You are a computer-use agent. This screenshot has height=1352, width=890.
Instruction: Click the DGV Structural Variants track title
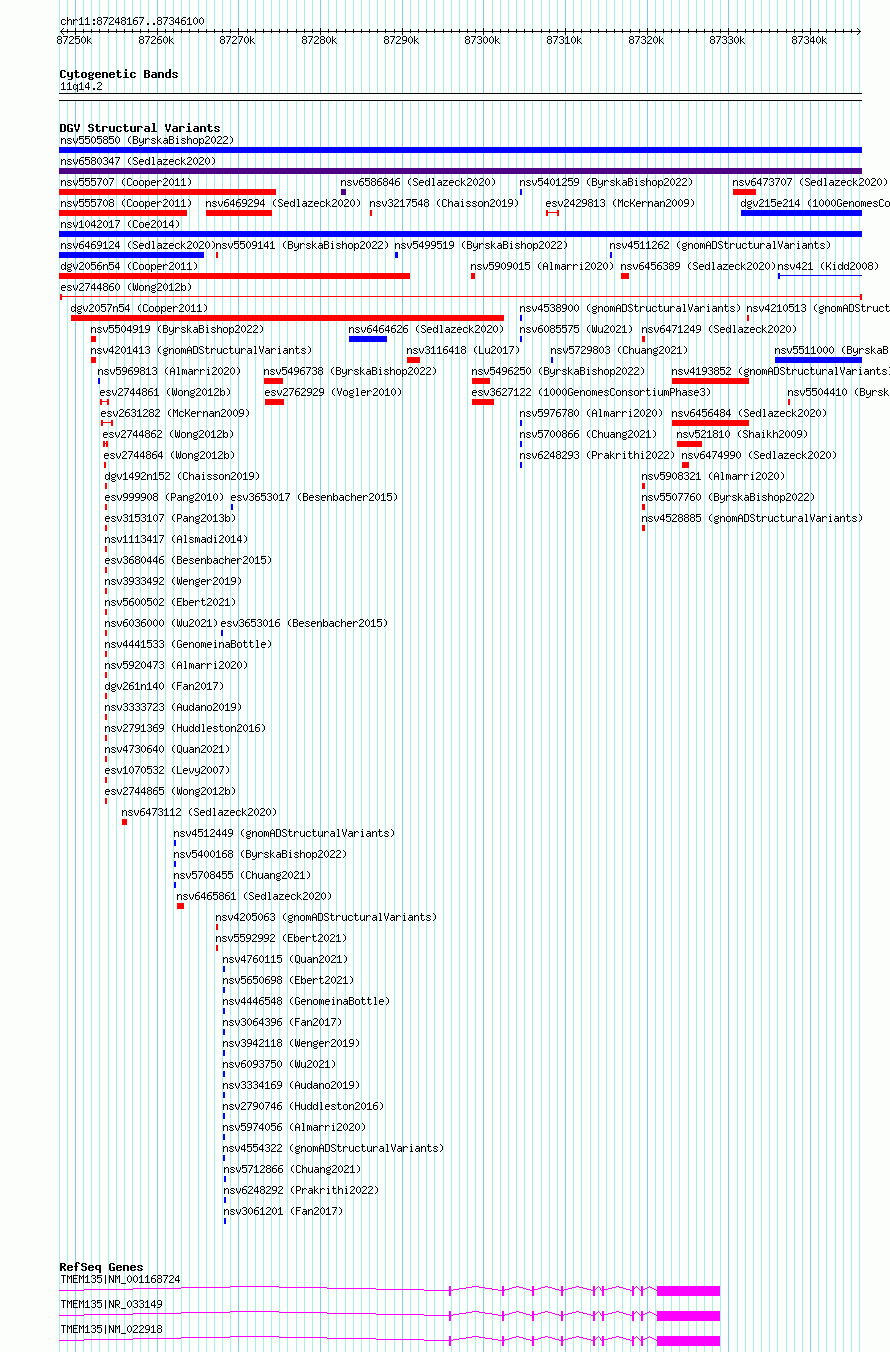click(140, 128)
